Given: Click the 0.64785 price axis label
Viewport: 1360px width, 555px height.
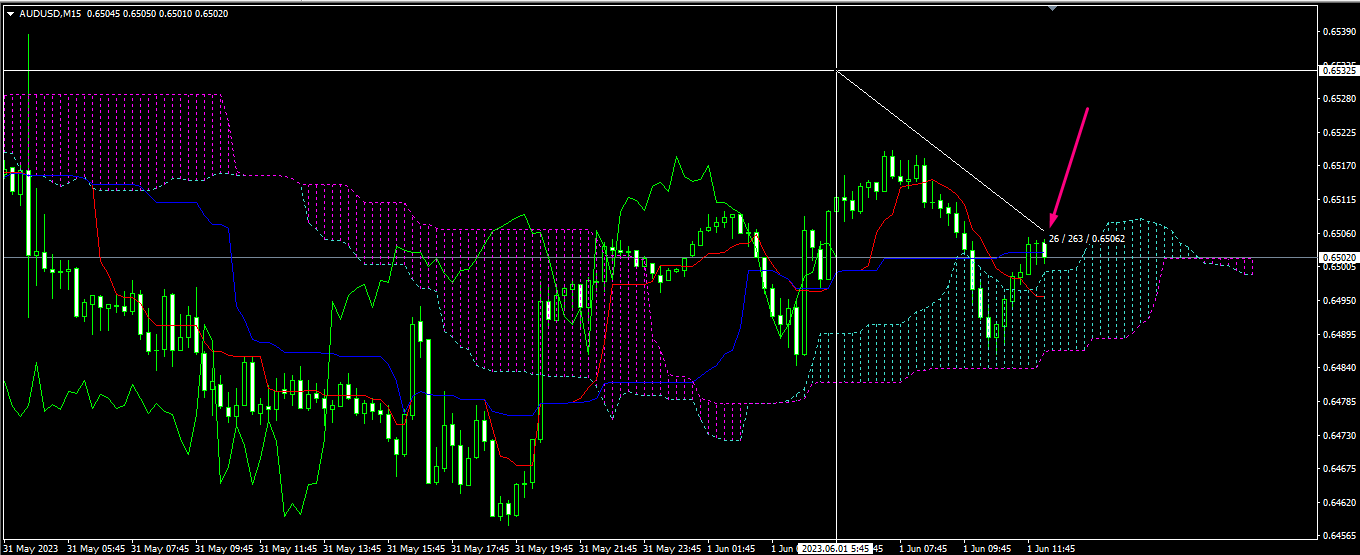Looking at the screenshot, I should [x=1339, y=402].
